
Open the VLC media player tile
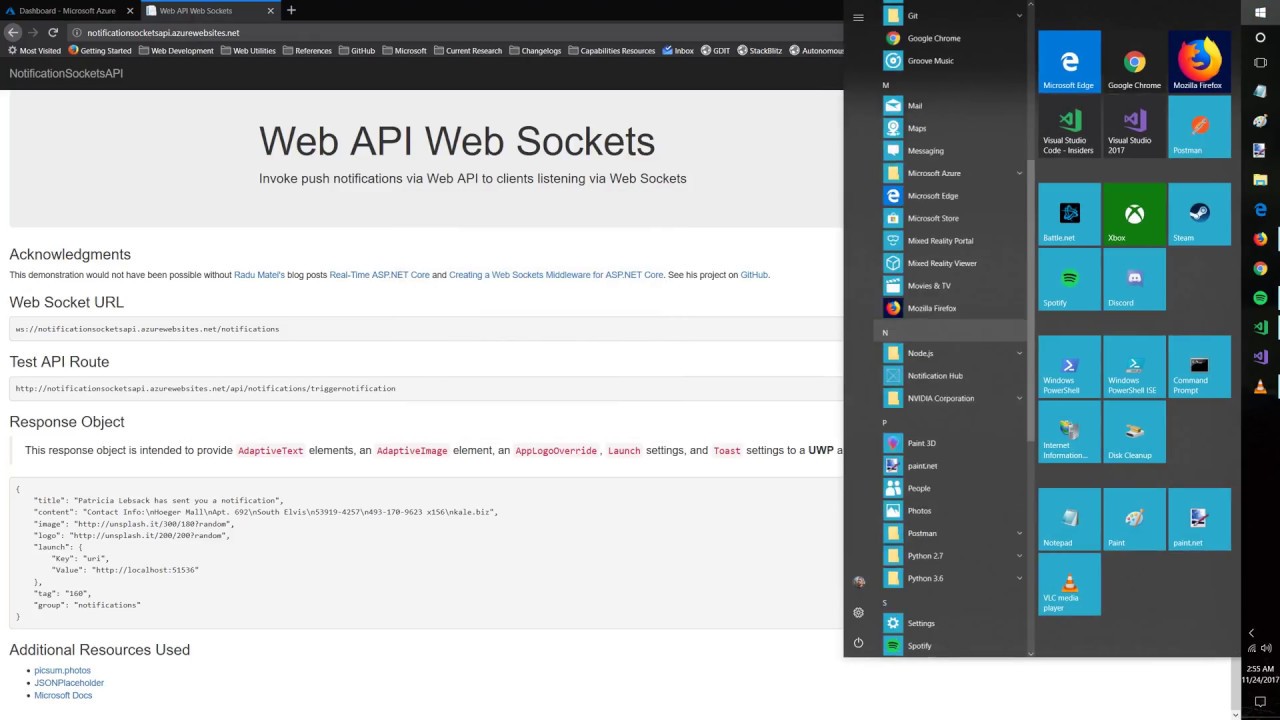point(1069,584)
